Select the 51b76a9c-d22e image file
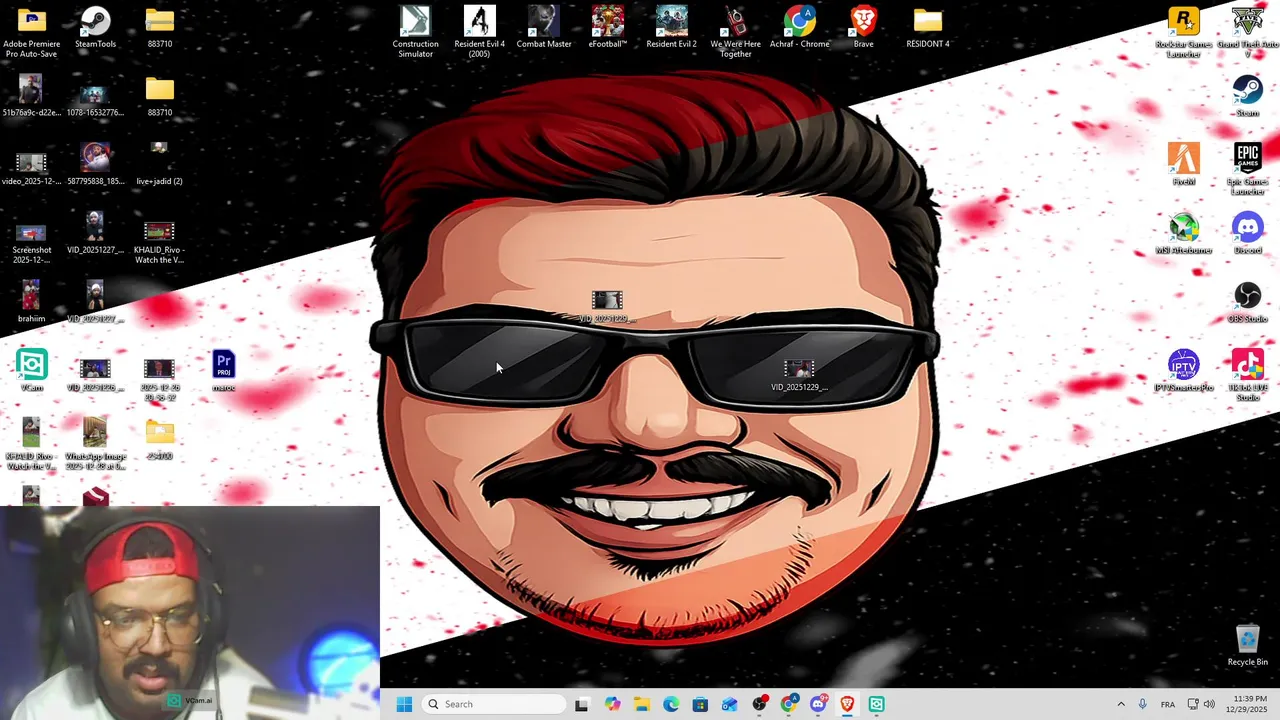Viewport: 1280px width, 720px height. point(31,97)
